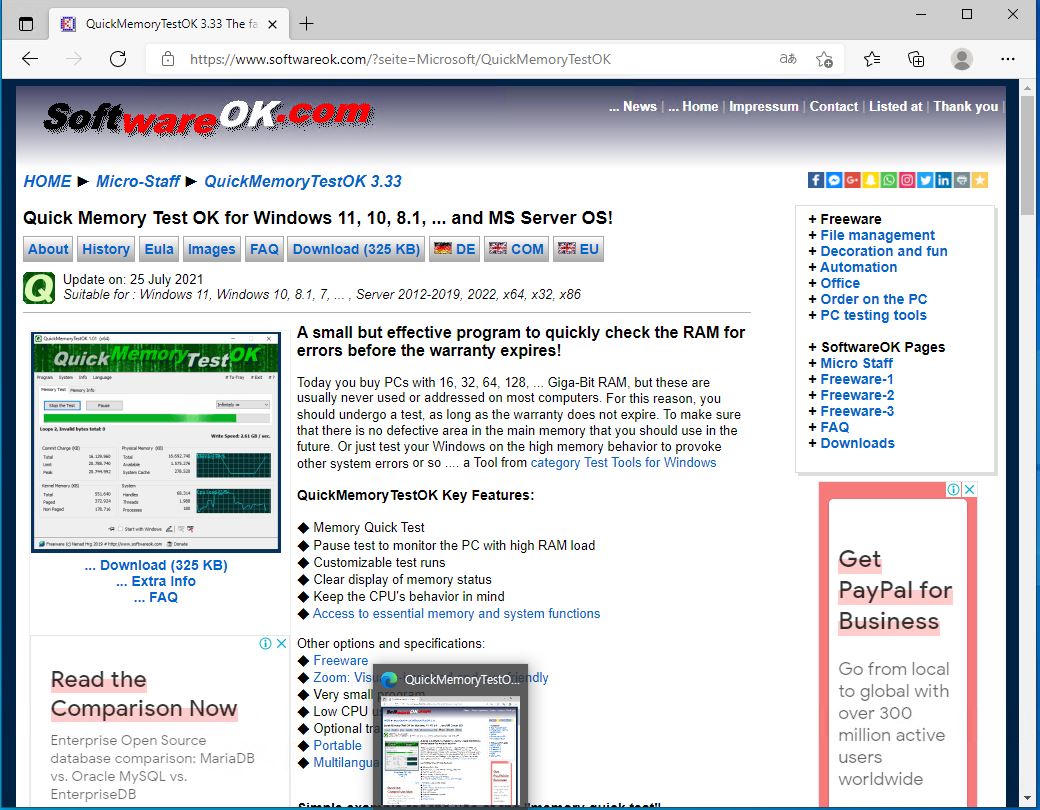Click HOME breadcrumb link
The width and height of the screenshot is (1040, 810).
[47, 181]
